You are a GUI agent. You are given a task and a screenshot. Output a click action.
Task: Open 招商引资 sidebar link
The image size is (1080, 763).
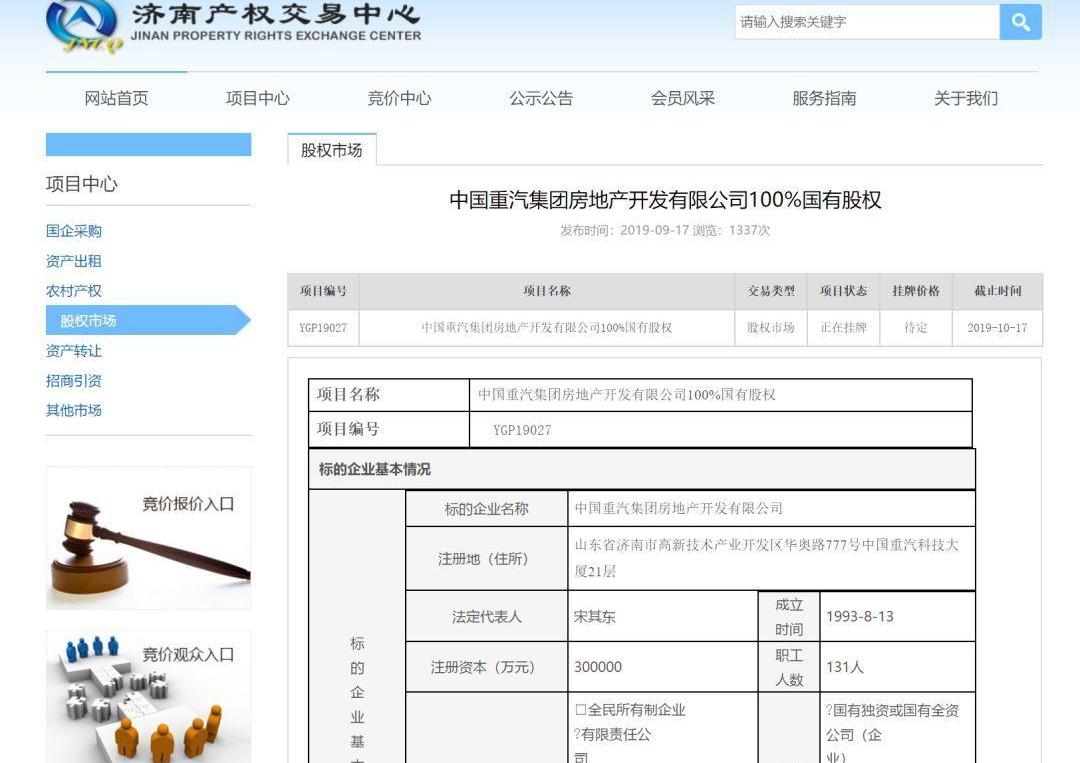point(74,380)
